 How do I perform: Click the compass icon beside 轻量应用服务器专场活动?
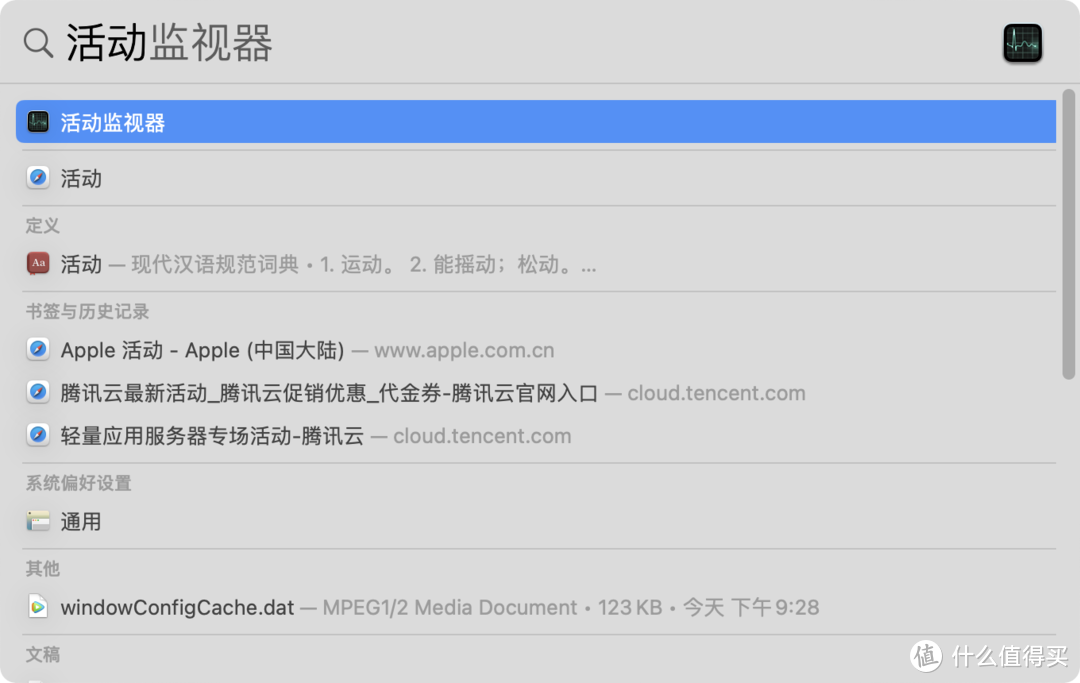38,435
